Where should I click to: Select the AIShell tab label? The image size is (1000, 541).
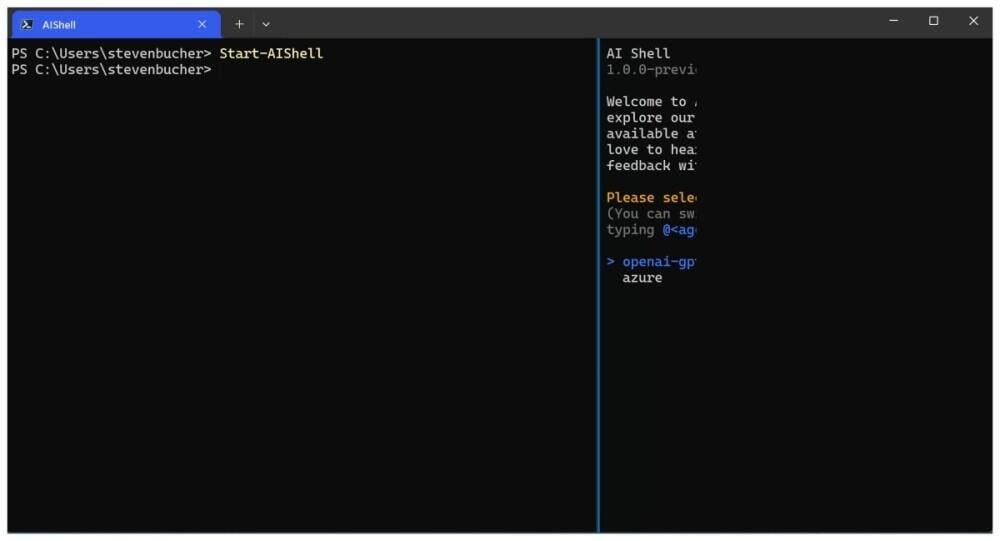(x=59, y=24)
